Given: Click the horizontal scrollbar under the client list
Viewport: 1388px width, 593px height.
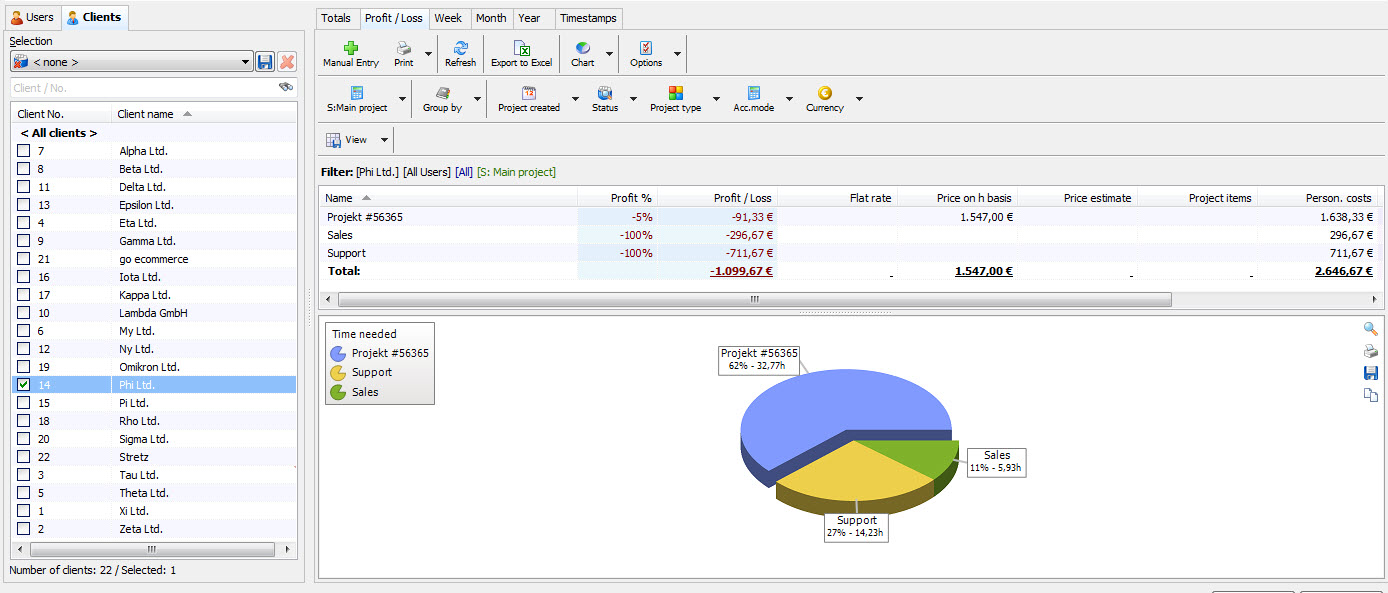Looking at the screenshot, I should pos(150,548).
